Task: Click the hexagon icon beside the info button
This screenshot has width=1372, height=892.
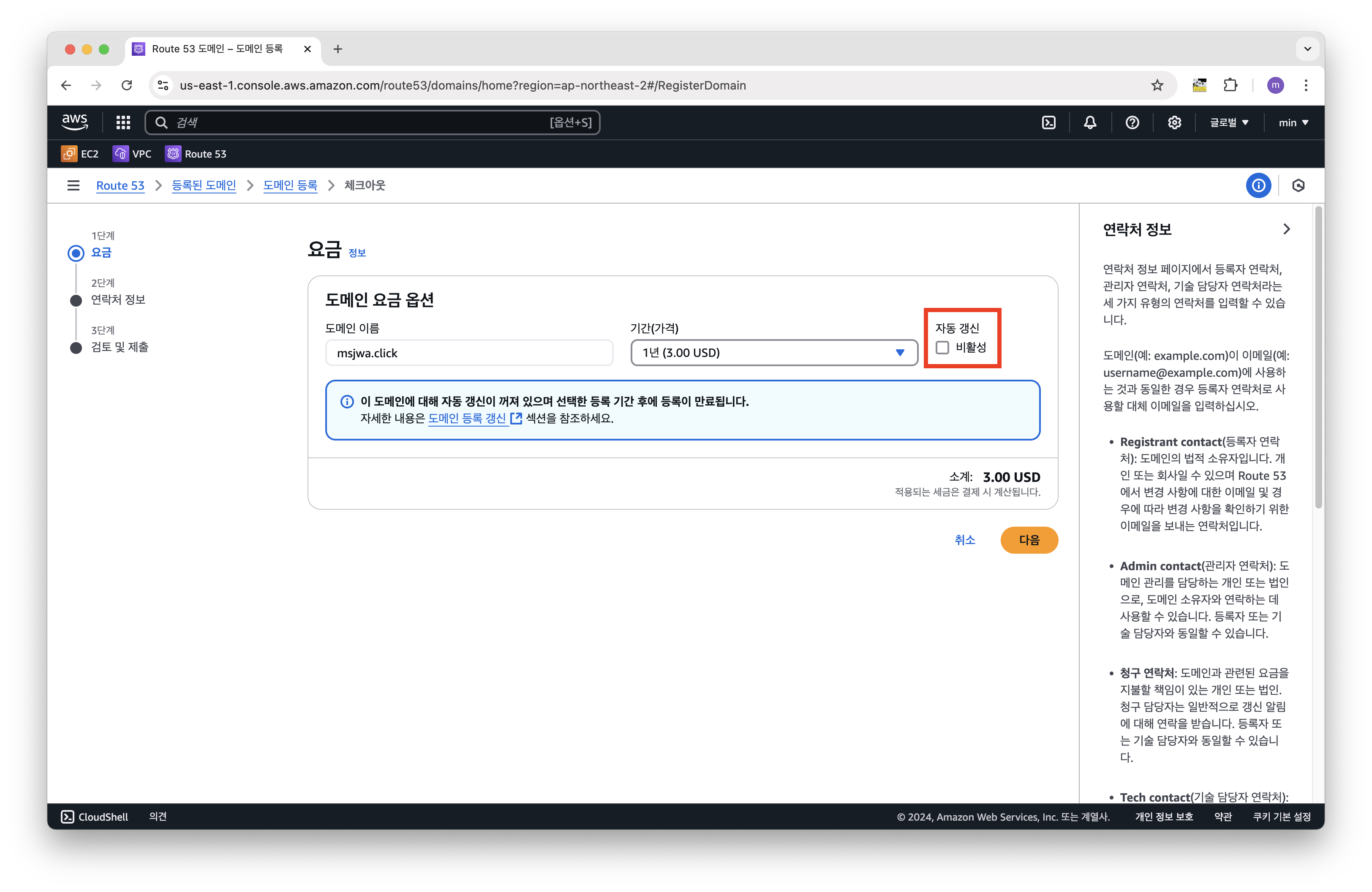Action: click(x=1298, y=185)
